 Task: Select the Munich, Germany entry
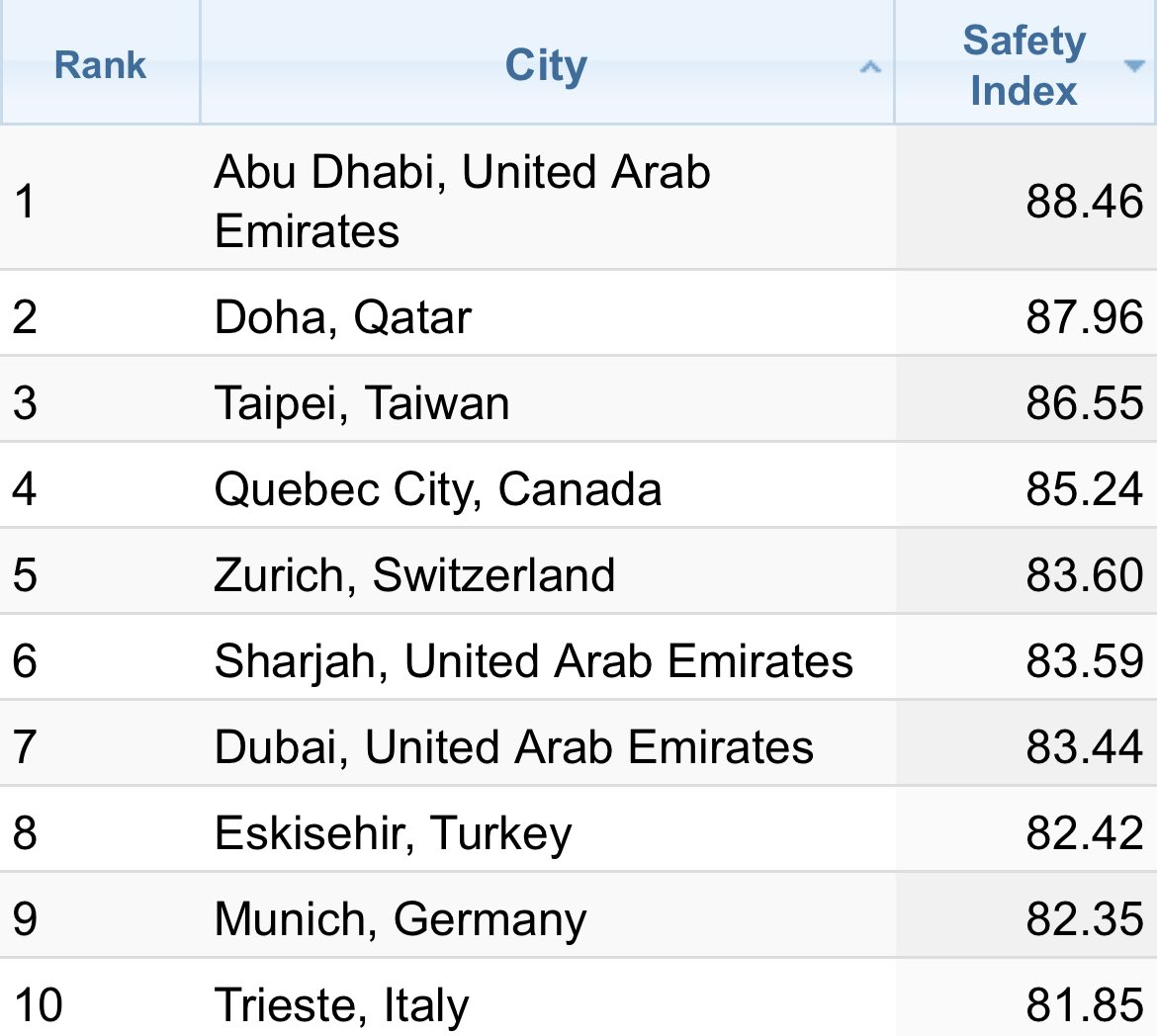tap(400, 919)
